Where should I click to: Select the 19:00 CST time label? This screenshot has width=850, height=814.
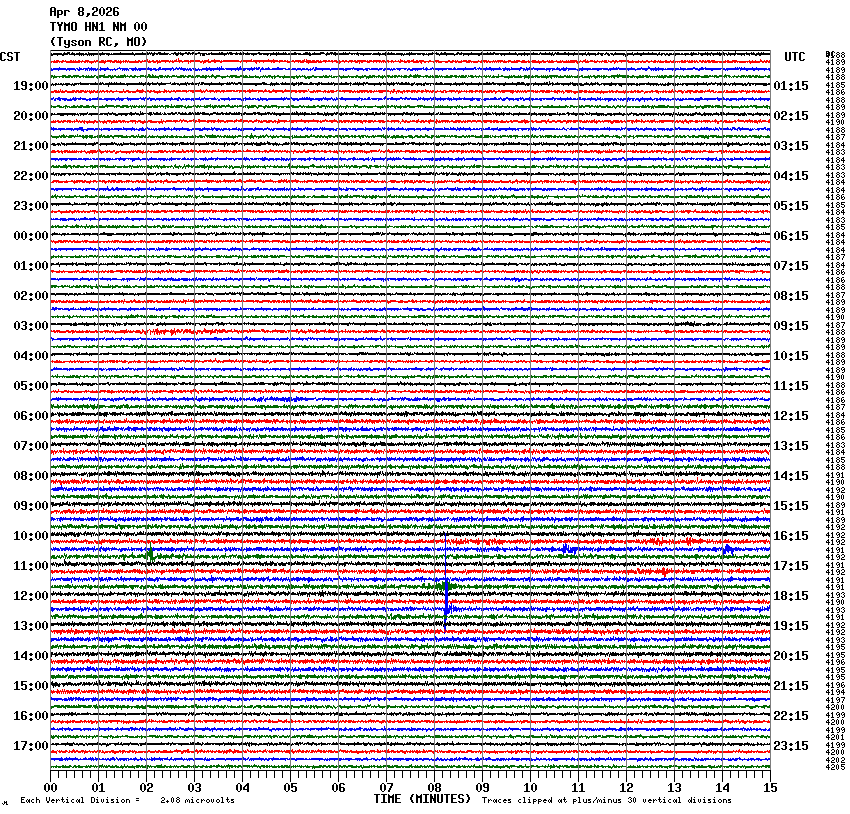31,86
